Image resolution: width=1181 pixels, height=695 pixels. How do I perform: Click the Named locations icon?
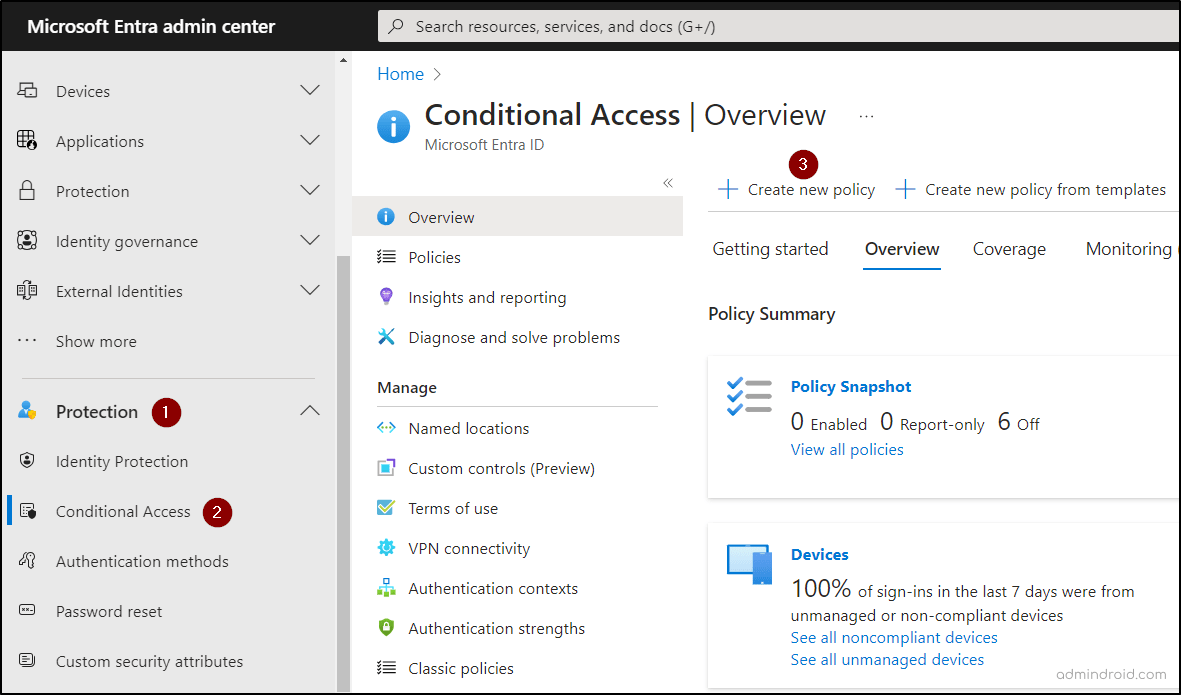386,428
